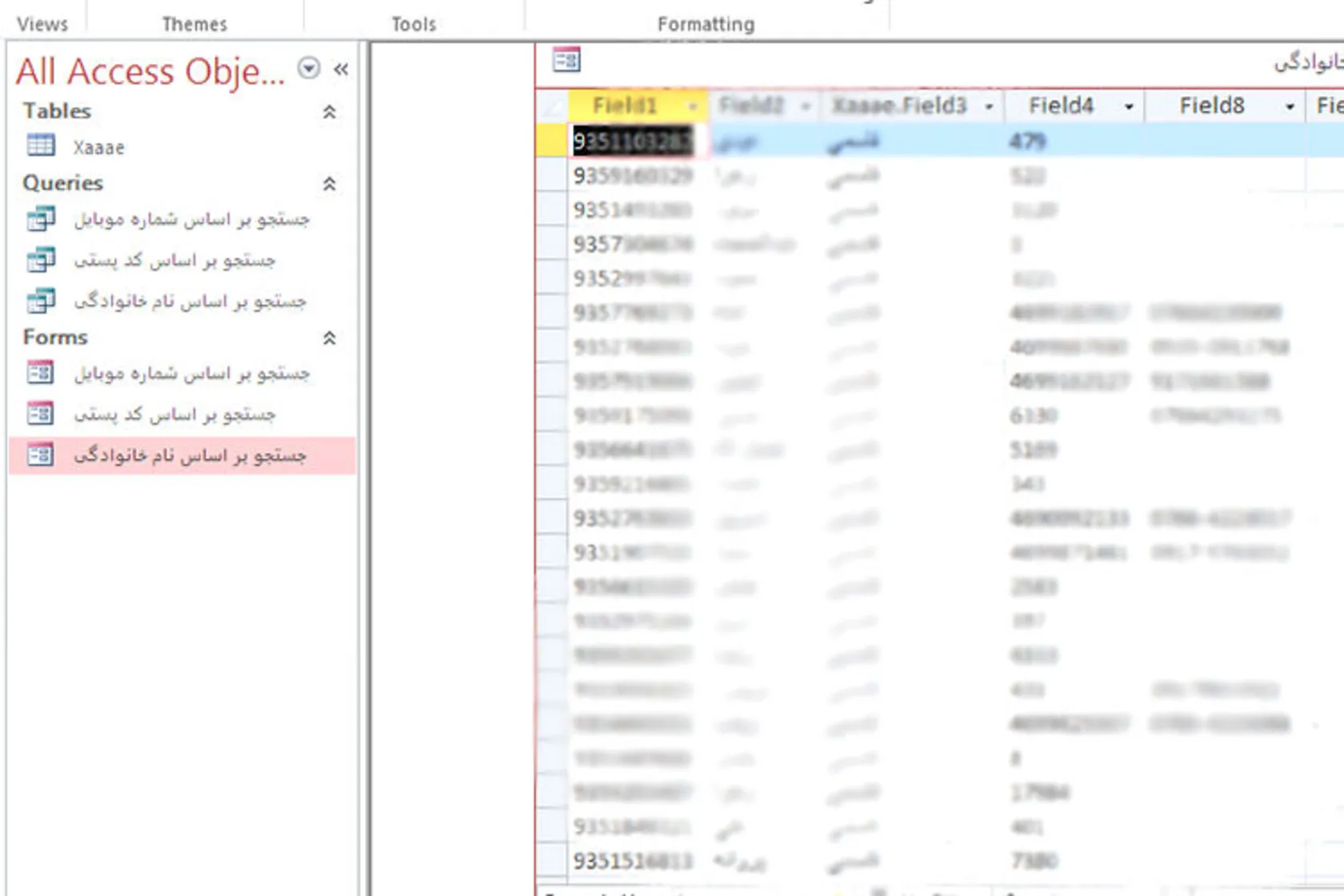Collapse the Queries group
The height and width of the screenshot is (896, 1344).
click(329, 184)
